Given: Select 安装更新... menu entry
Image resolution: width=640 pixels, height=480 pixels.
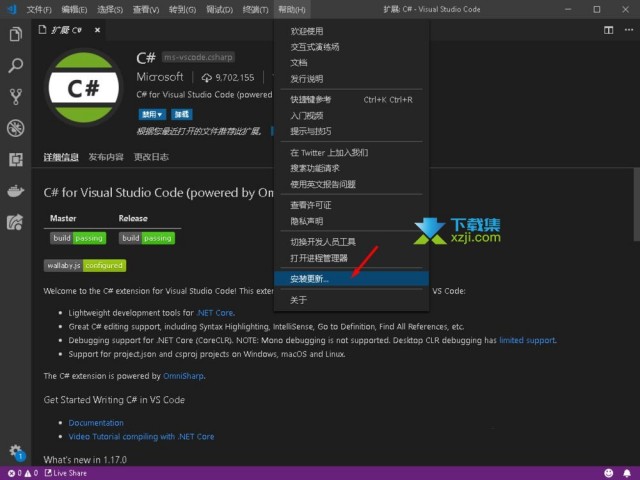Looking at the screenshot, I should click(x=351, y=279).
